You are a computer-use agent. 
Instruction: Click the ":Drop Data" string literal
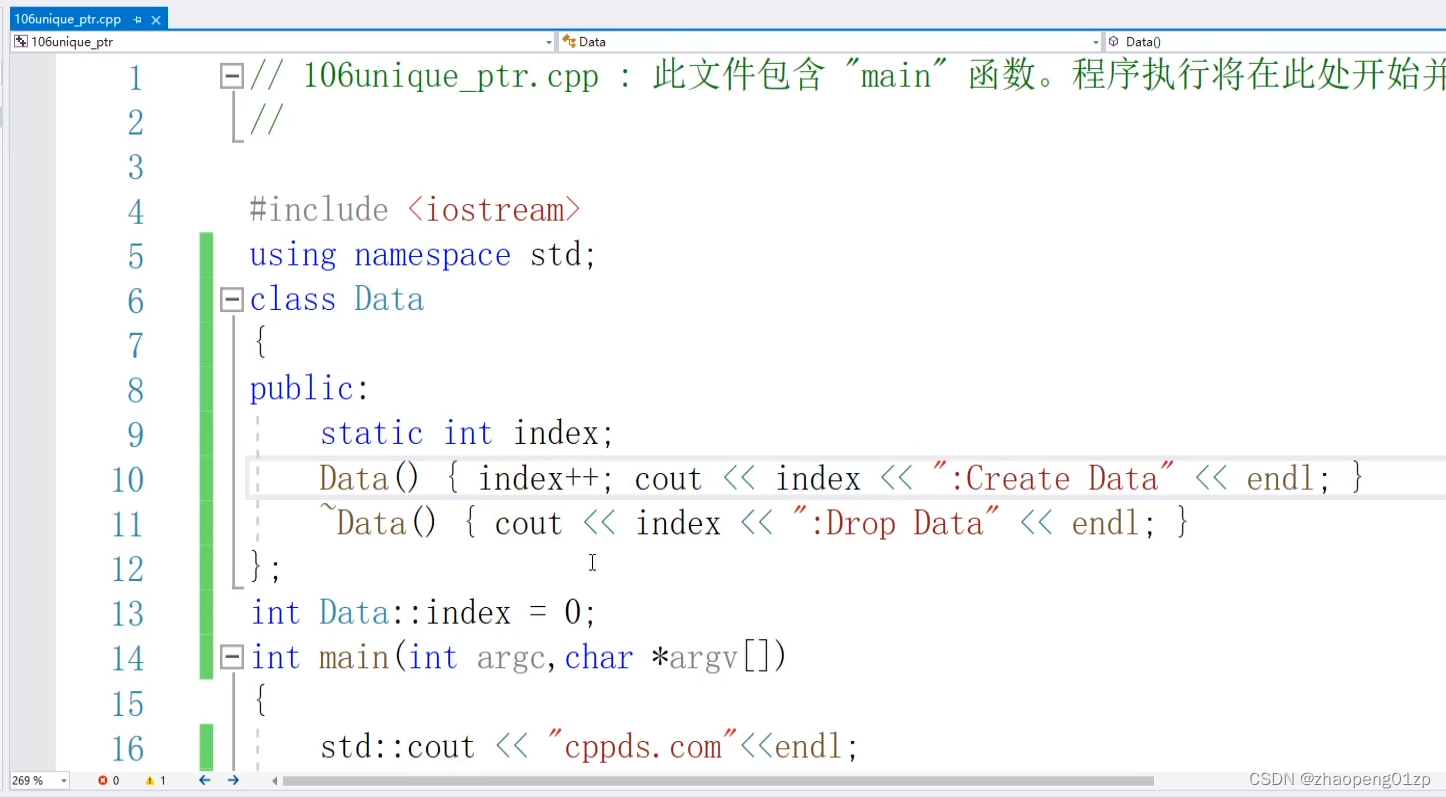pyautogui.click(x=895, y=523)
